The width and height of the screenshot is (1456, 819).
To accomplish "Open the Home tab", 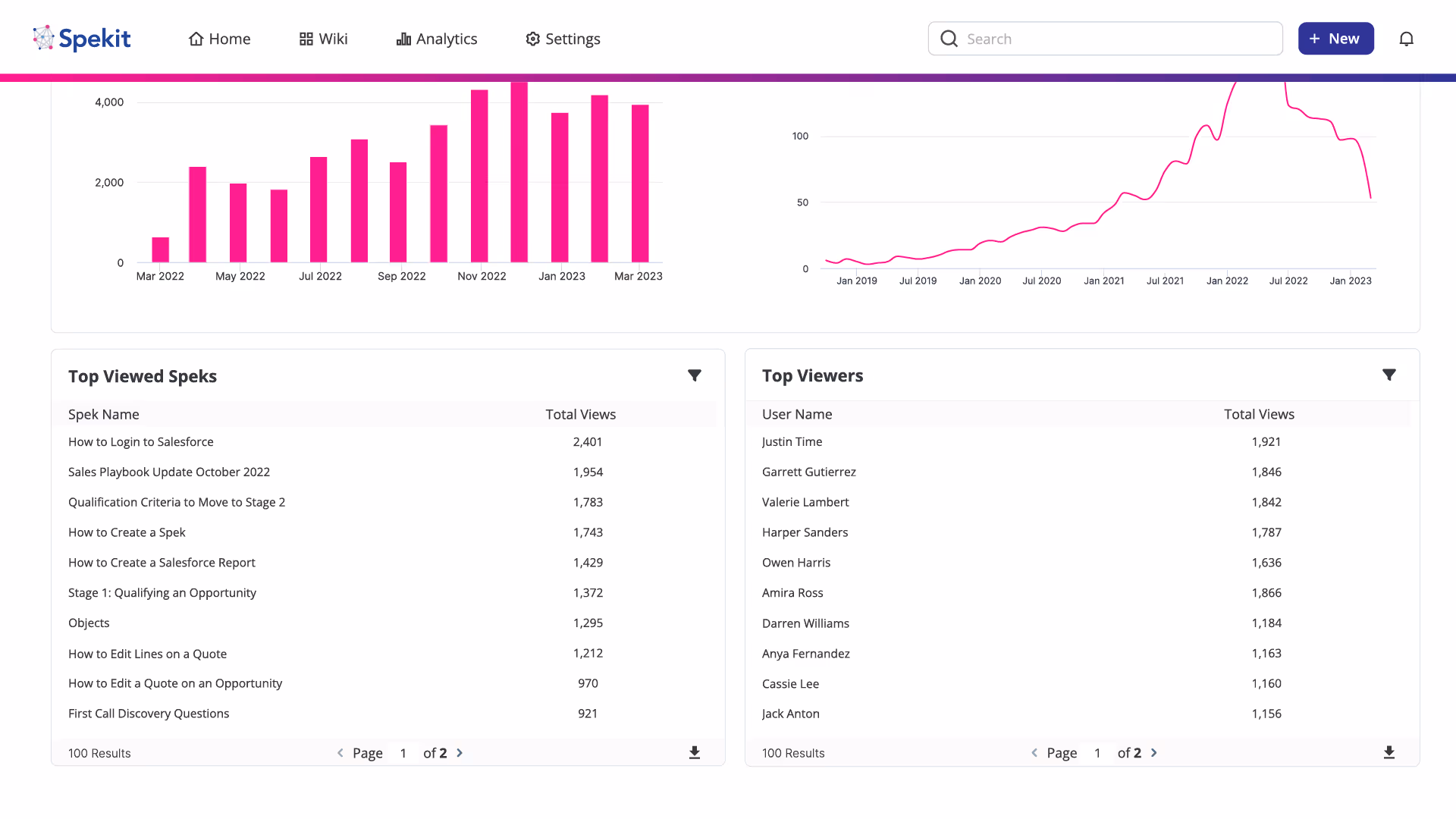I will (219, 39).
